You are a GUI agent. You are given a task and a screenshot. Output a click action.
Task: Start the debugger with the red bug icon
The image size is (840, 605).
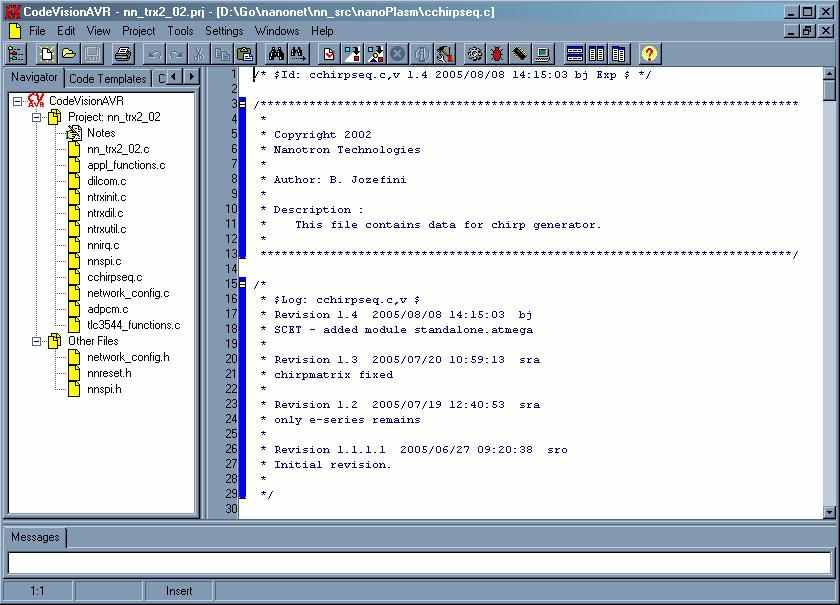click(497, 54)
